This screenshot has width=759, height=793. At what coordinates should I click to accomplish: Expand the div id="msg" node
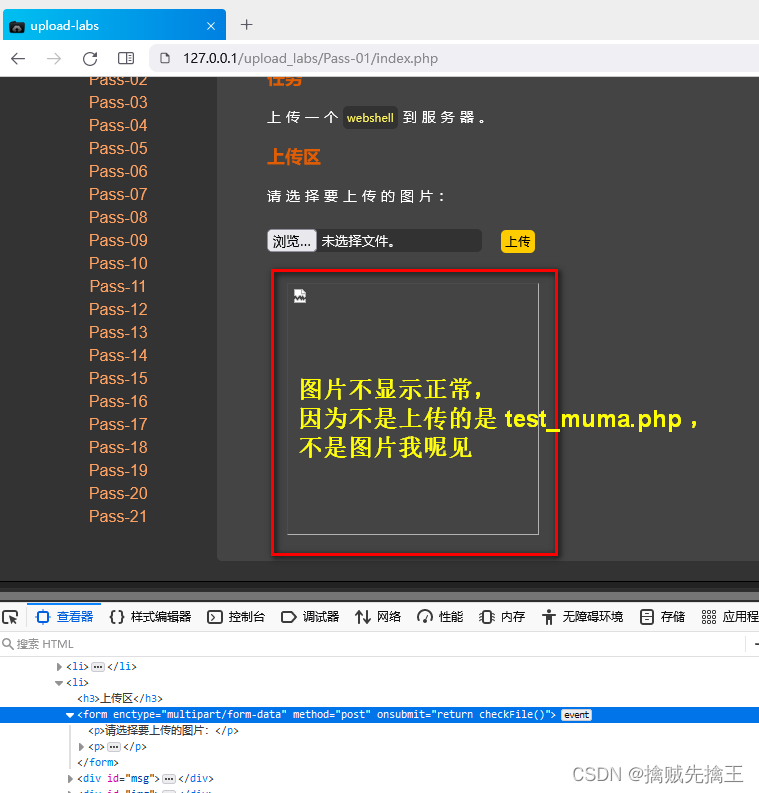(70, 778)
